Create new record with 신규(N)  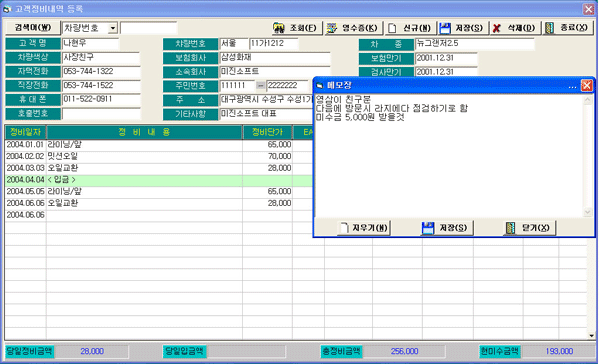coord(410,28)
